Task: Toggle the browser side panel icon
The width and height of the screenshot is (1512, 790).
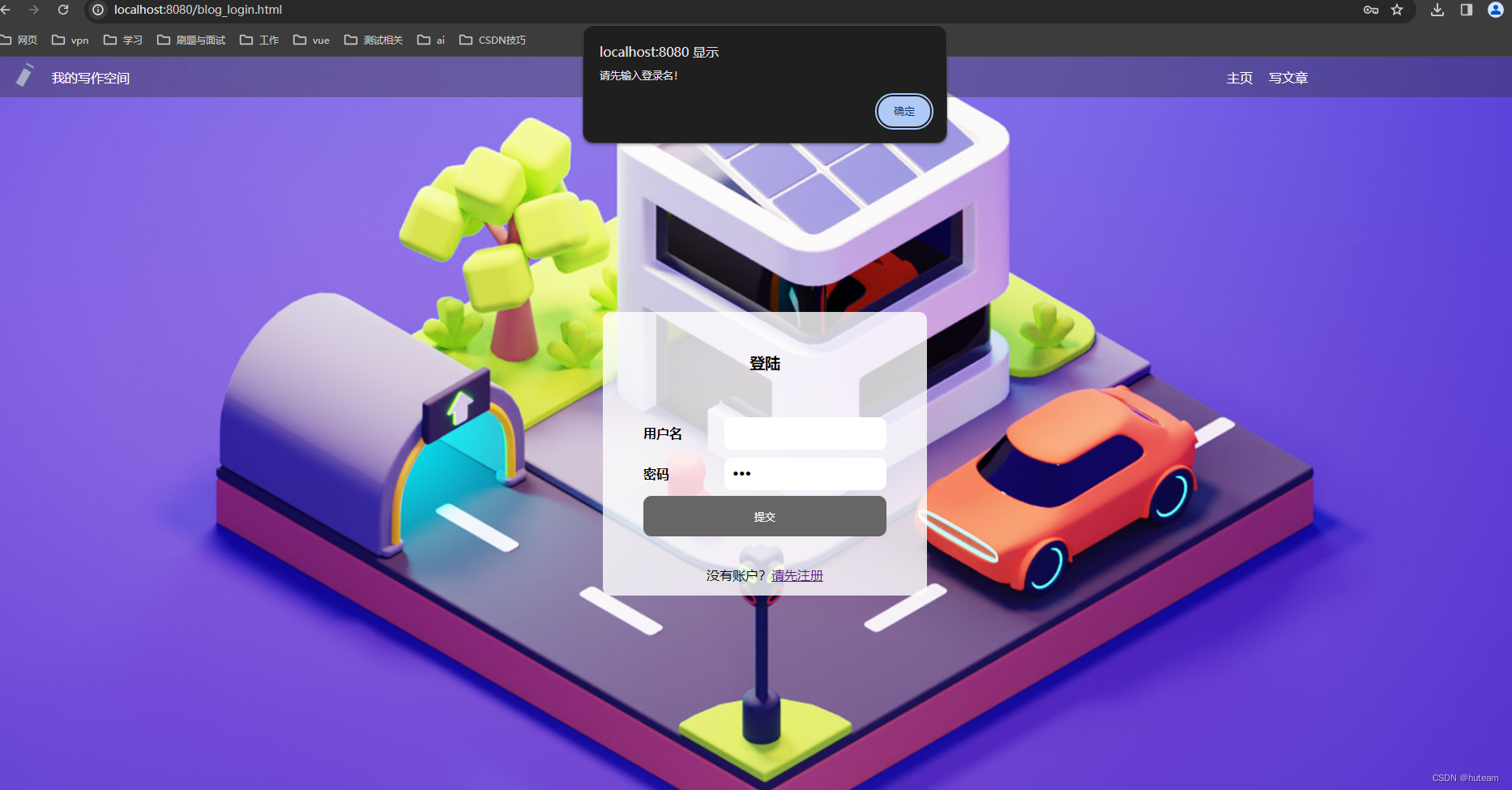Action: [1467, 10]
